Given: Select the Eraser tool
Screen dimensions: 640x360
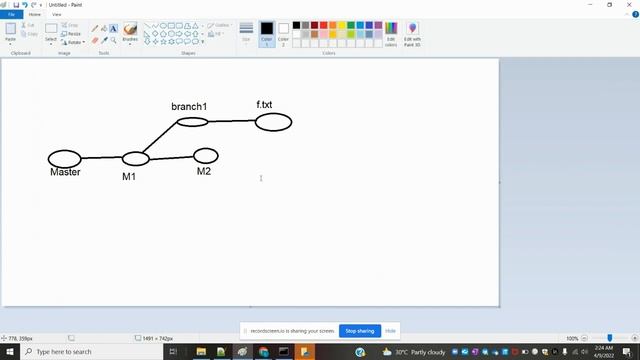Looking at the screenshot, I should [x=95, y=40].
